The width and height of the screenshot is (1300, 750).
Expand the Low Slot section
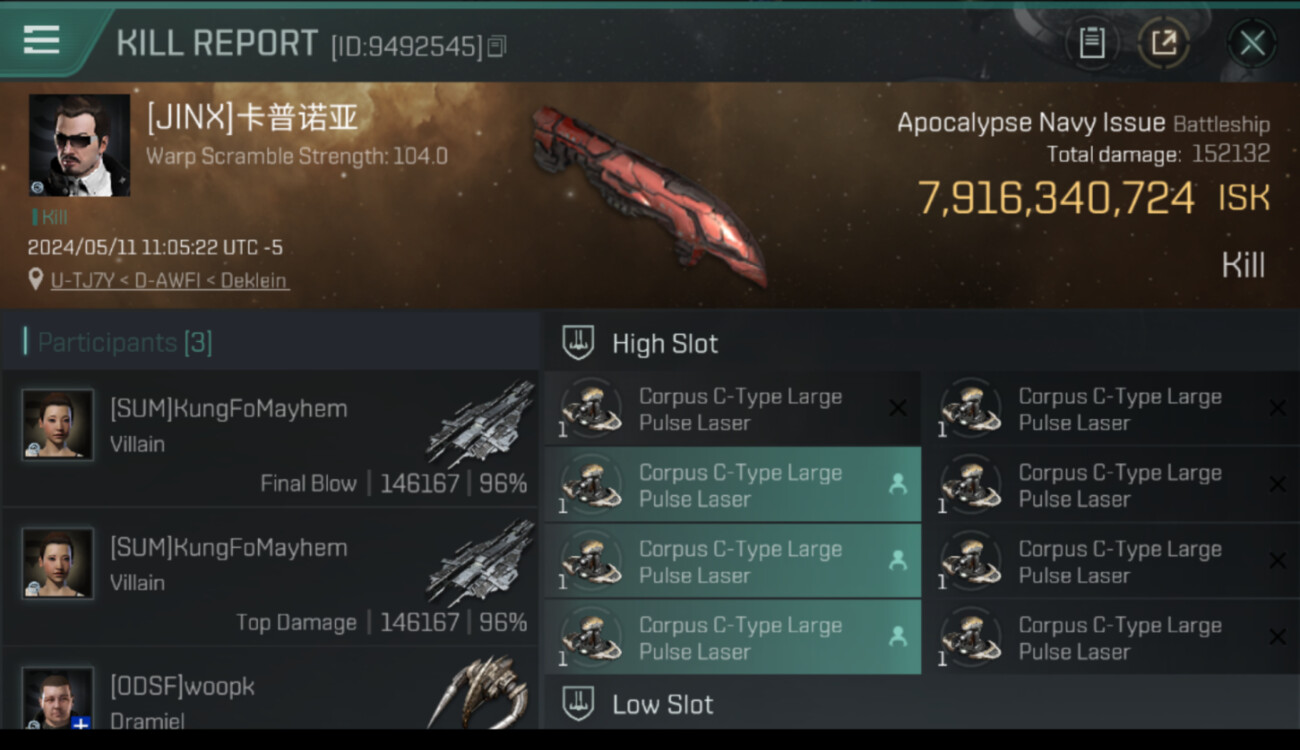920,703
